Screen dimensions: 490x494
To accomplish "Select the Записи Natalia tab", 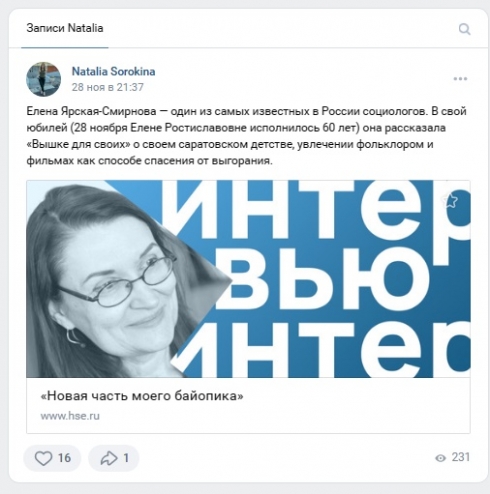I will pyautogui.click(x=65, y=28).
